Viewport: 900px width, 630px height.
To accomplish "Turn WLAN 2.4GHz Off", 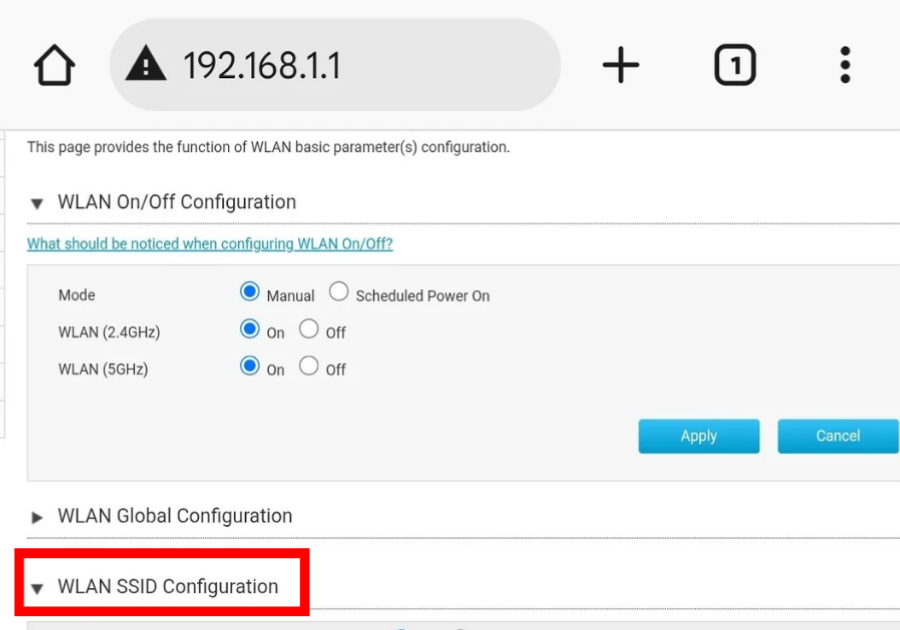I will (309, 329).
